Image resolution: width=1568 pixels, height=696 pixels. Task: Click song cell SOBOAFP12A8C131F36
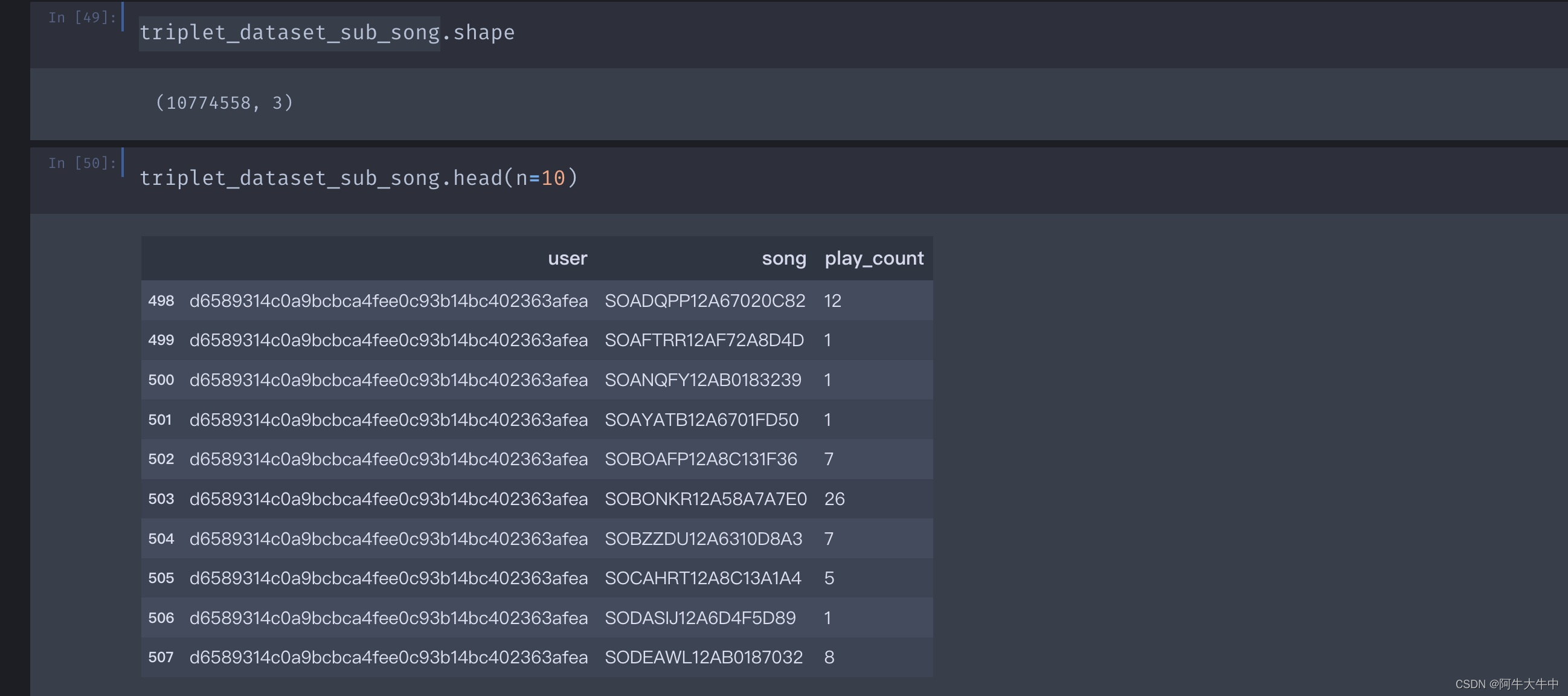(701, 459)
